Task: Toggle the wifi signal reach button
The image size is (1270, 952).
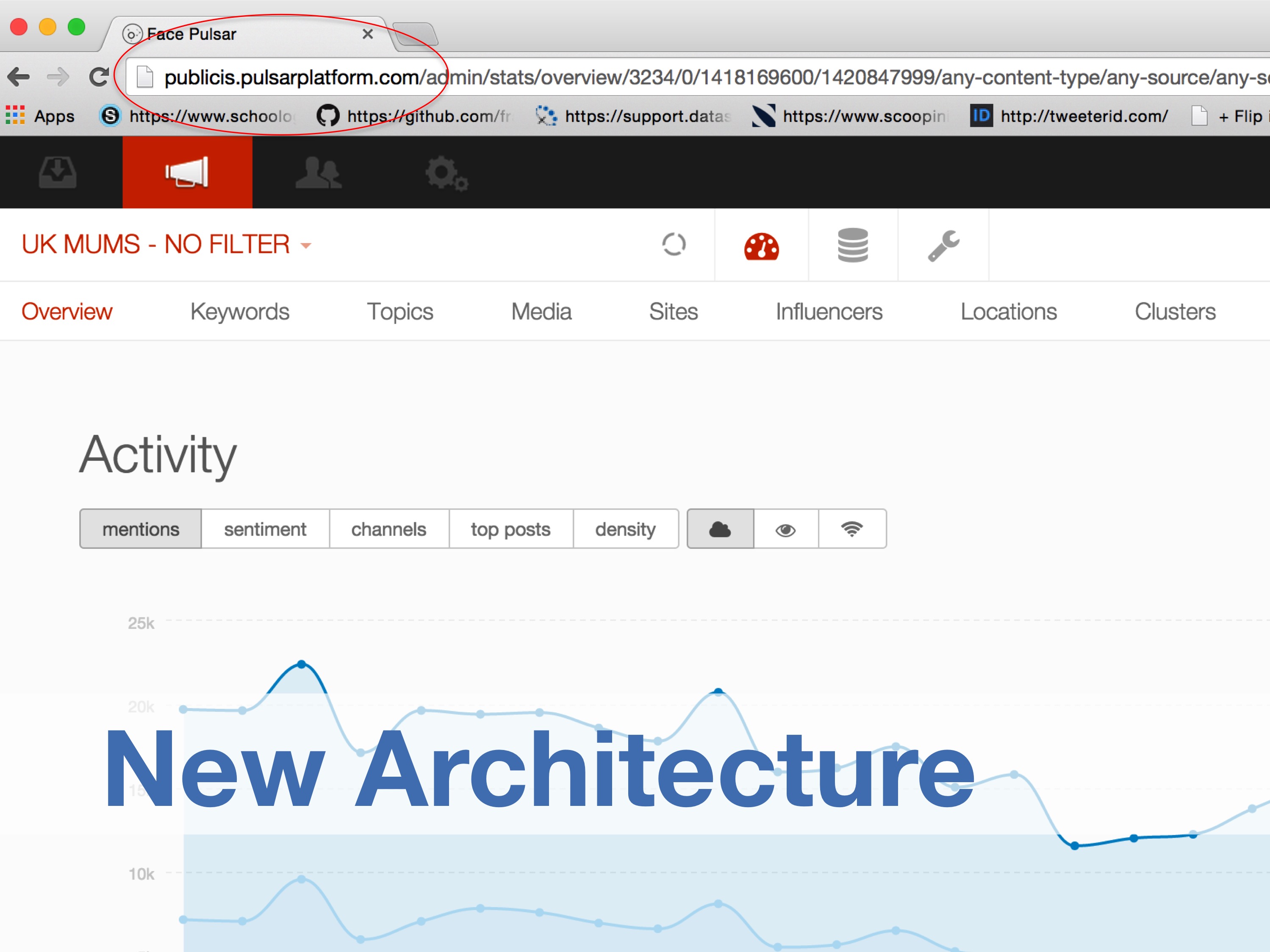Action: click(x=852, y=529)
